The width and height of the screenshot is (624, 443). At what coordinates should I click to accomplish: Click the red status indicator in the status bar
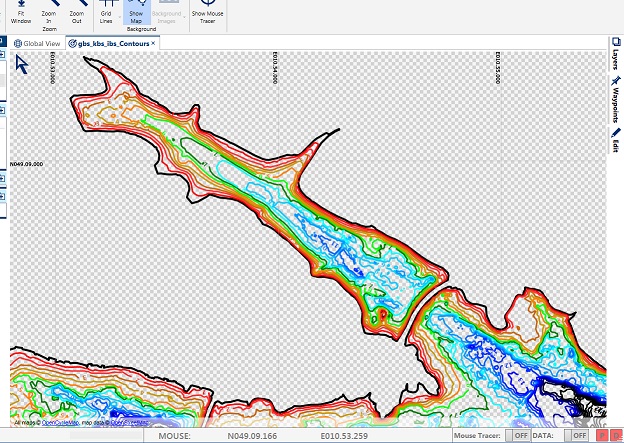601,436
